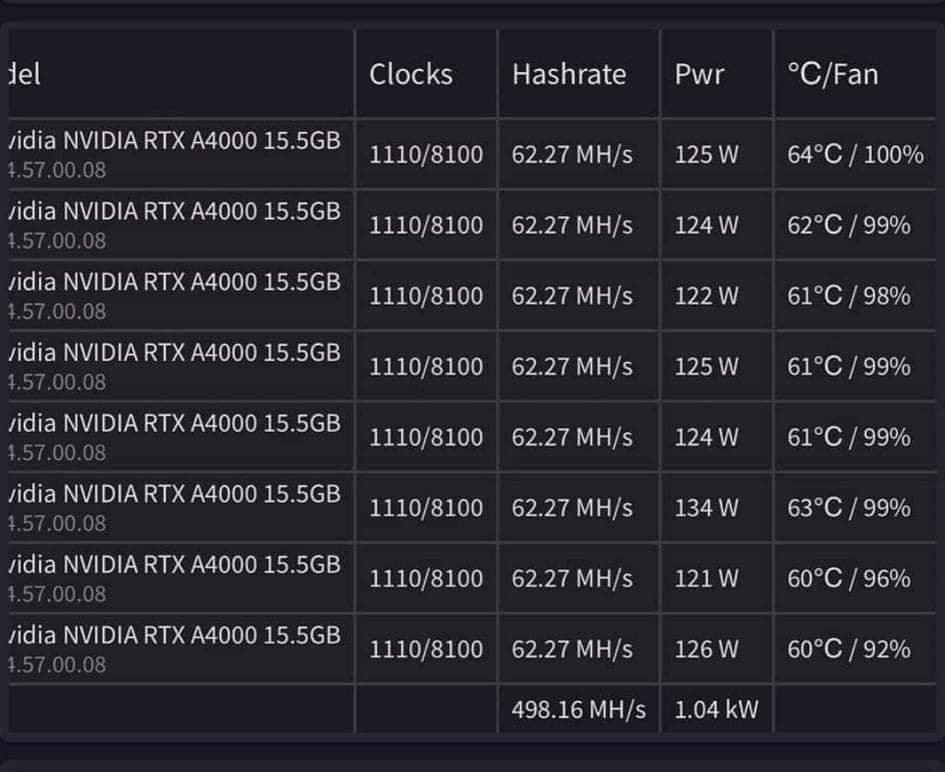Click RTX A4000 model name in 134 W row

[175, 494]
